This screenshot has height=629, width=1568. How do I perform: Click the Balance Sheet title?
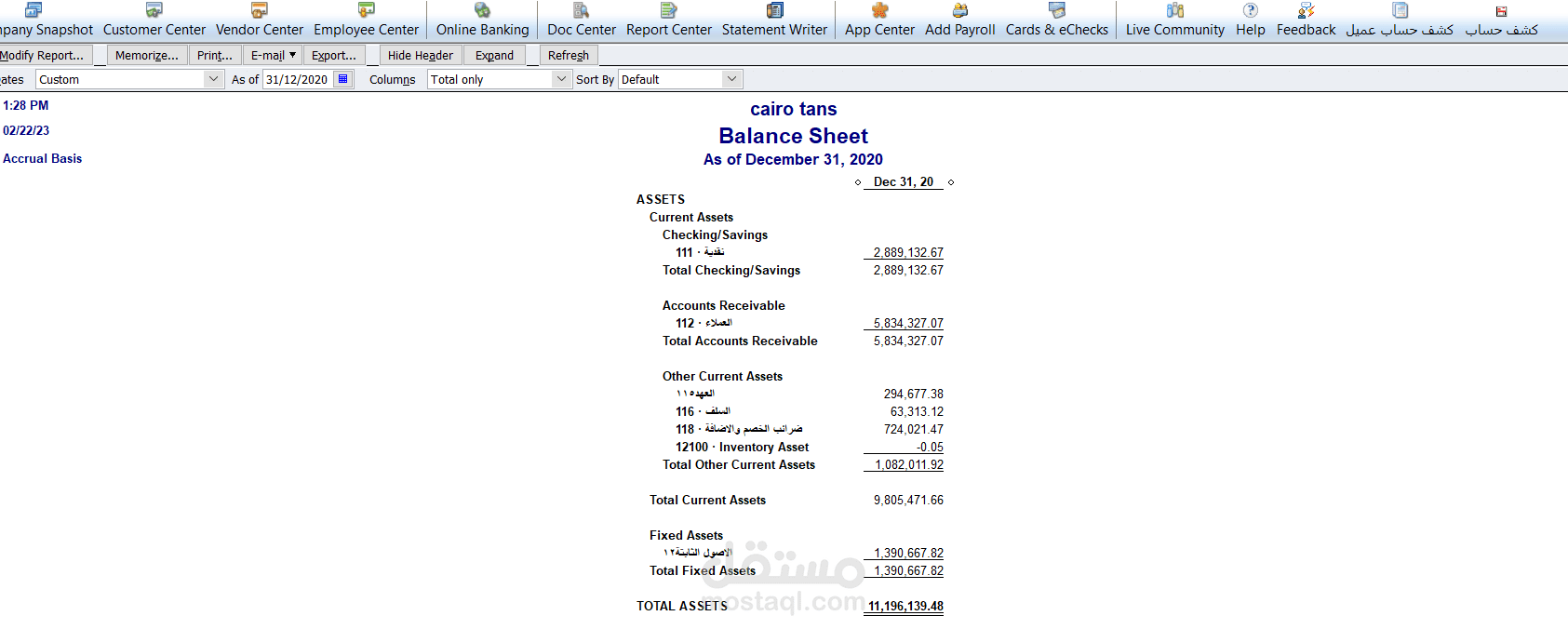[x=793, y=137]
